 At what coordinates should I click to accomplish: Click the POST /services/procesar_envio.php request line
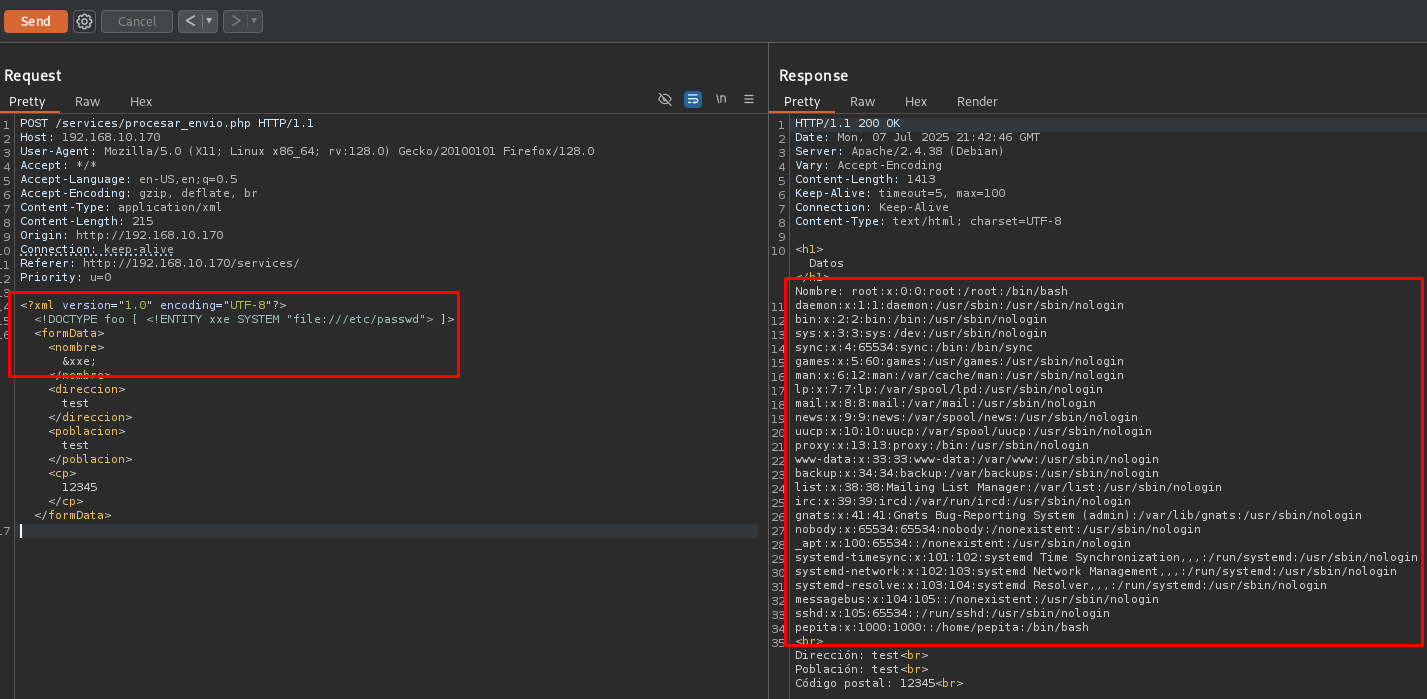[167, 123]
